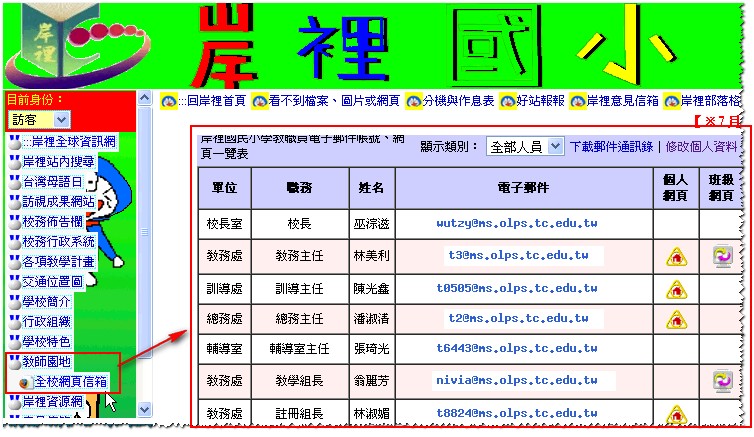The height and width of the screenshot is (437, 754).
Task: Open 林美利 class webpage icon
Action: pyautogui.click(x=722, y=256)
